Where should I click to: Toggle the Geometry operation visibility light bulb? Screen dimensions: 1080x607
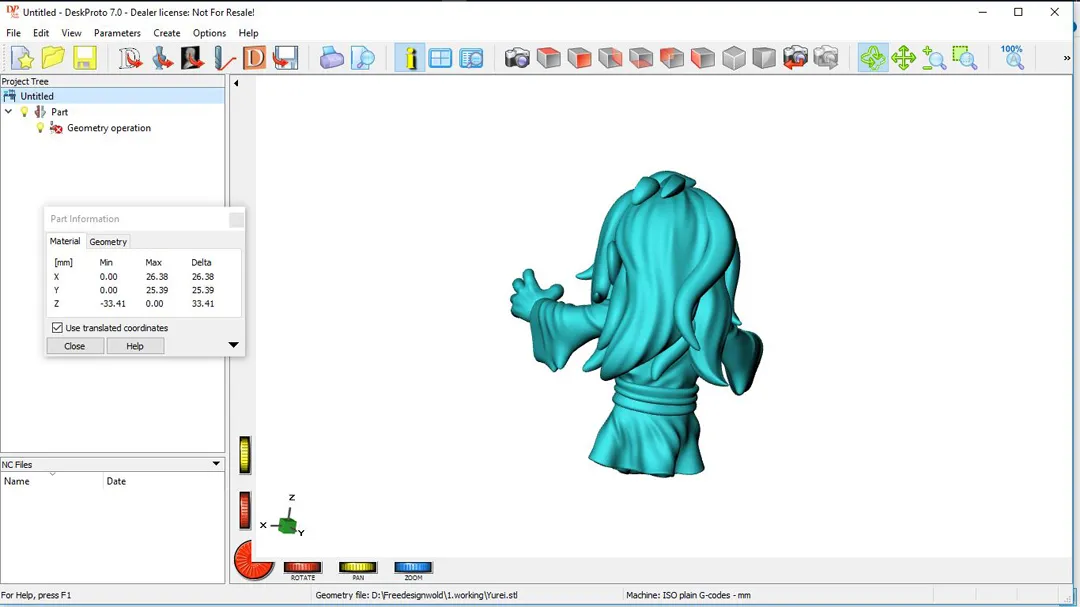(x=40, y=128)
